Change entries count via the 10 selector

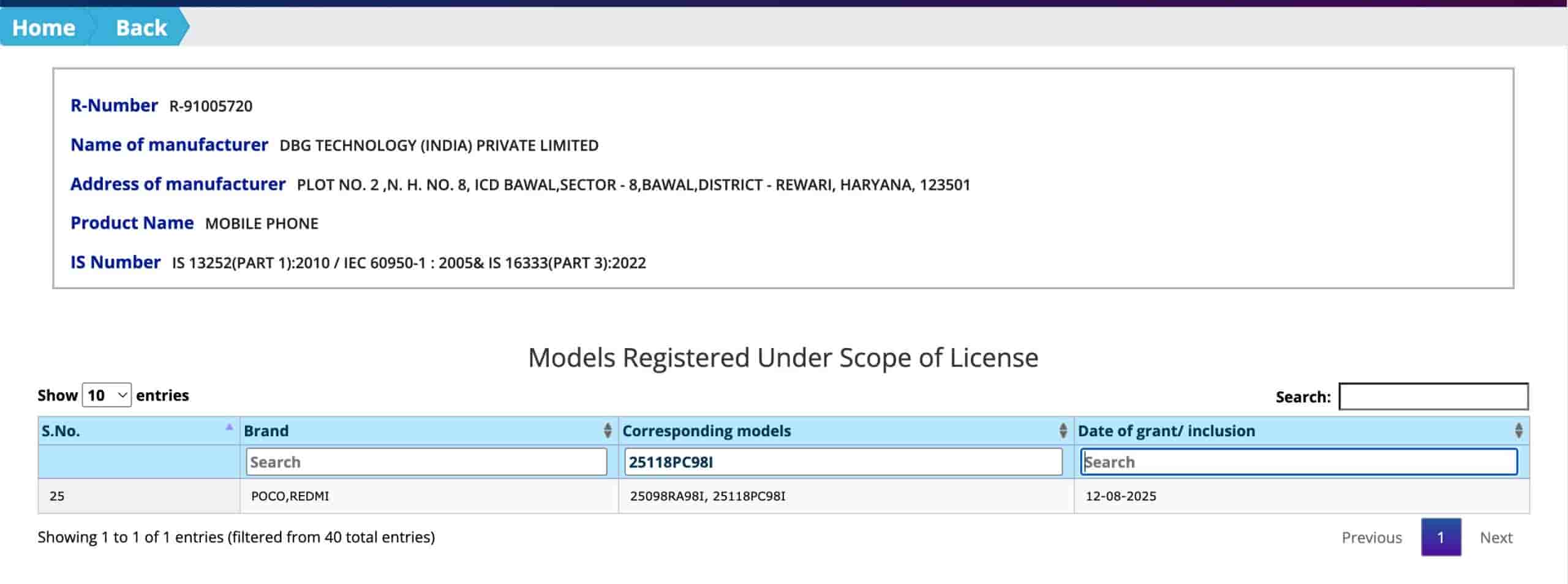point(105,394)
